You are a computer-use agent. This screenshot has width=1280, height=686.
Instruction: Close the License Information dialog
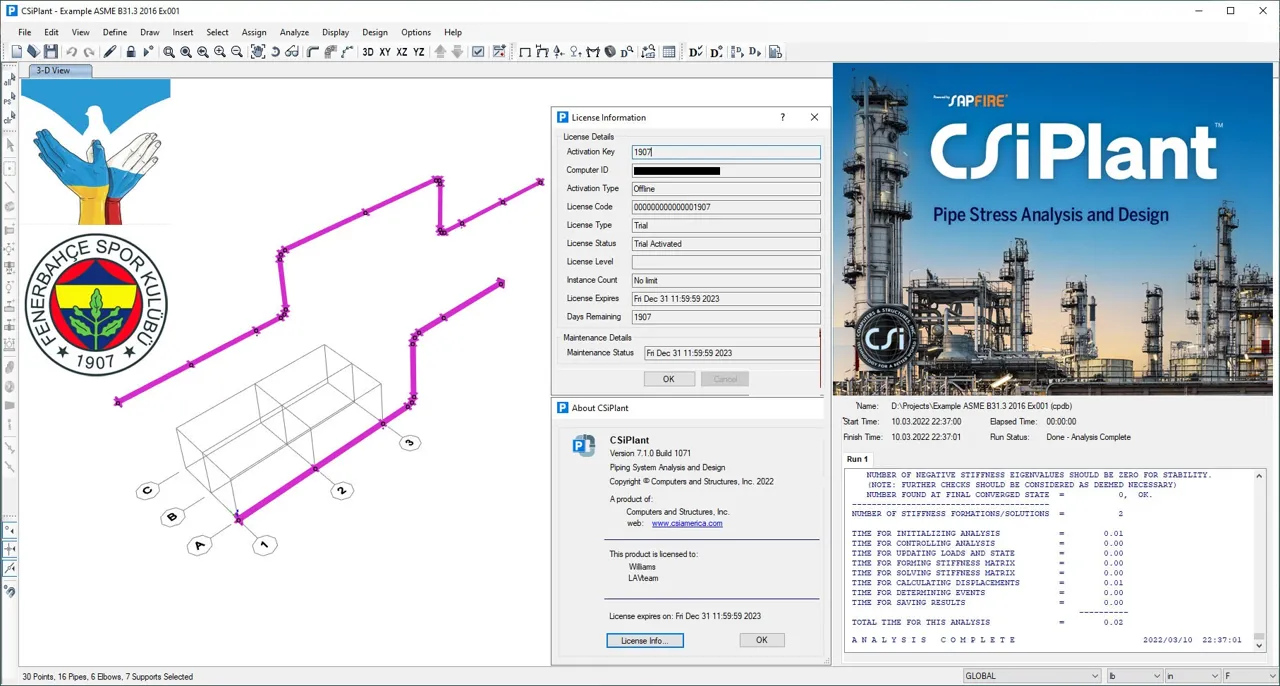(x=814, y=117)
